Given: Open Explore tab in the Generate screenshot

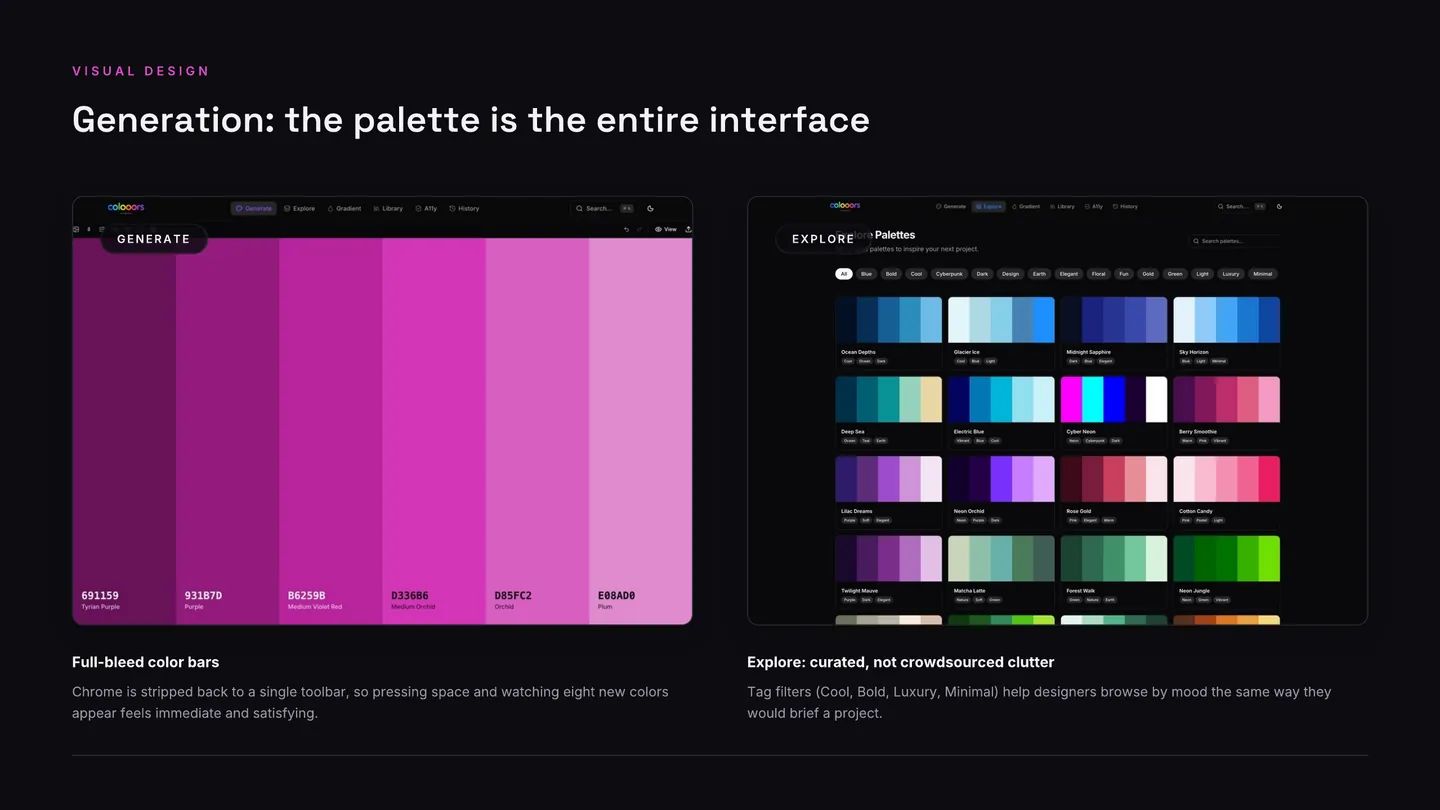Looking at the screenshot, I should (x=299, y=209).
